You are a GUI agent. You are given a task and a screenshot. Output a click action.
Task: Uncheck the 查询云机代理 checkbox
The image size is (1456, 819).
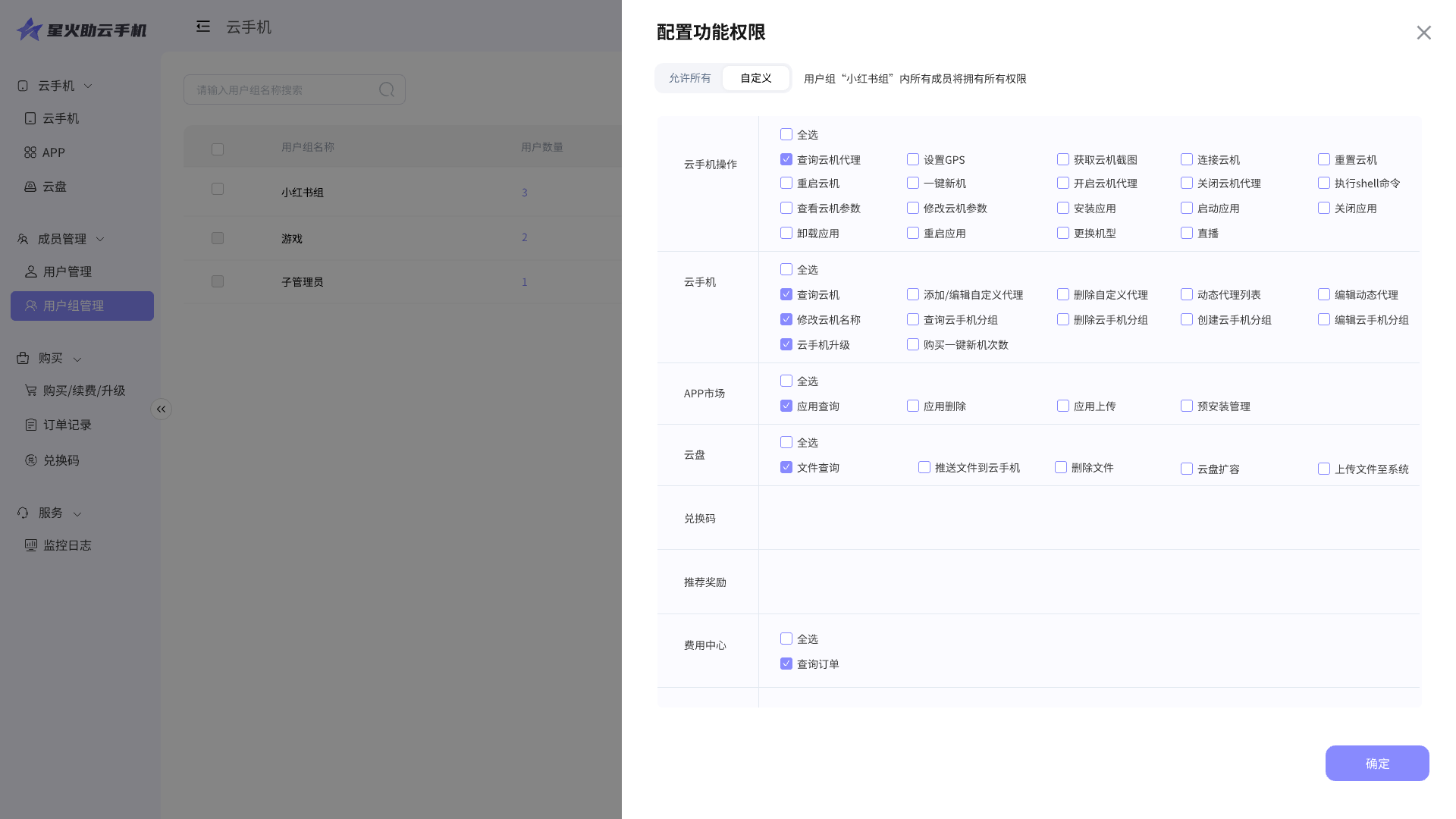pos(786,159)
